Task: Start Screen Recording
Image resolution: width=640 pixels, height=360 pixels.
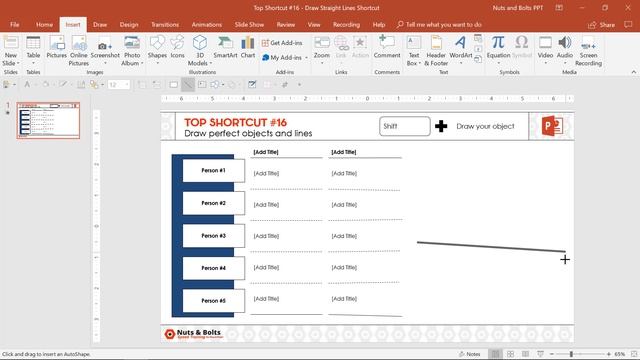Action: click(588, 51)
